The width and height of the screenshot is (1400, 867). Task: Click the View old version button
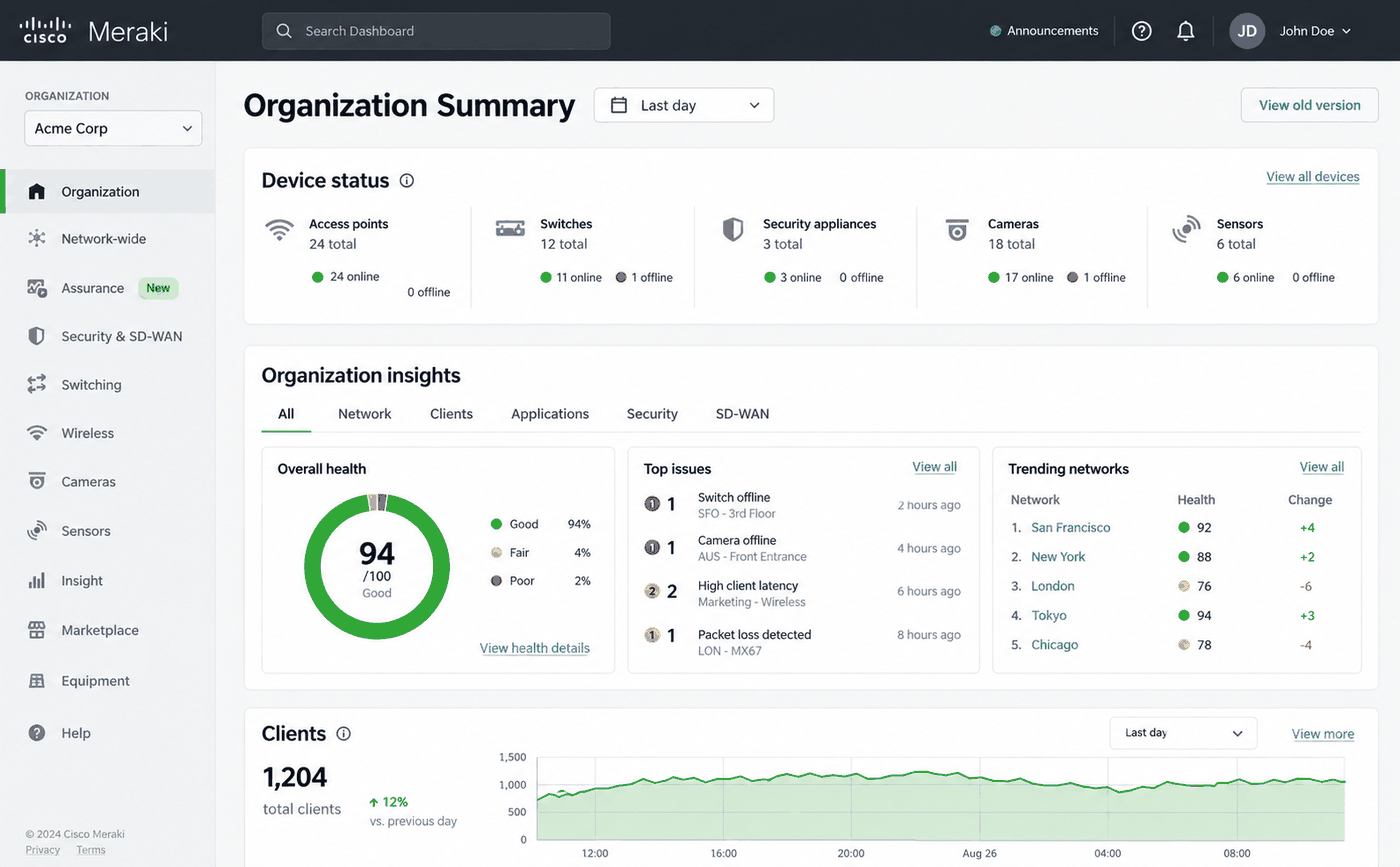(x=1310, y=105)
